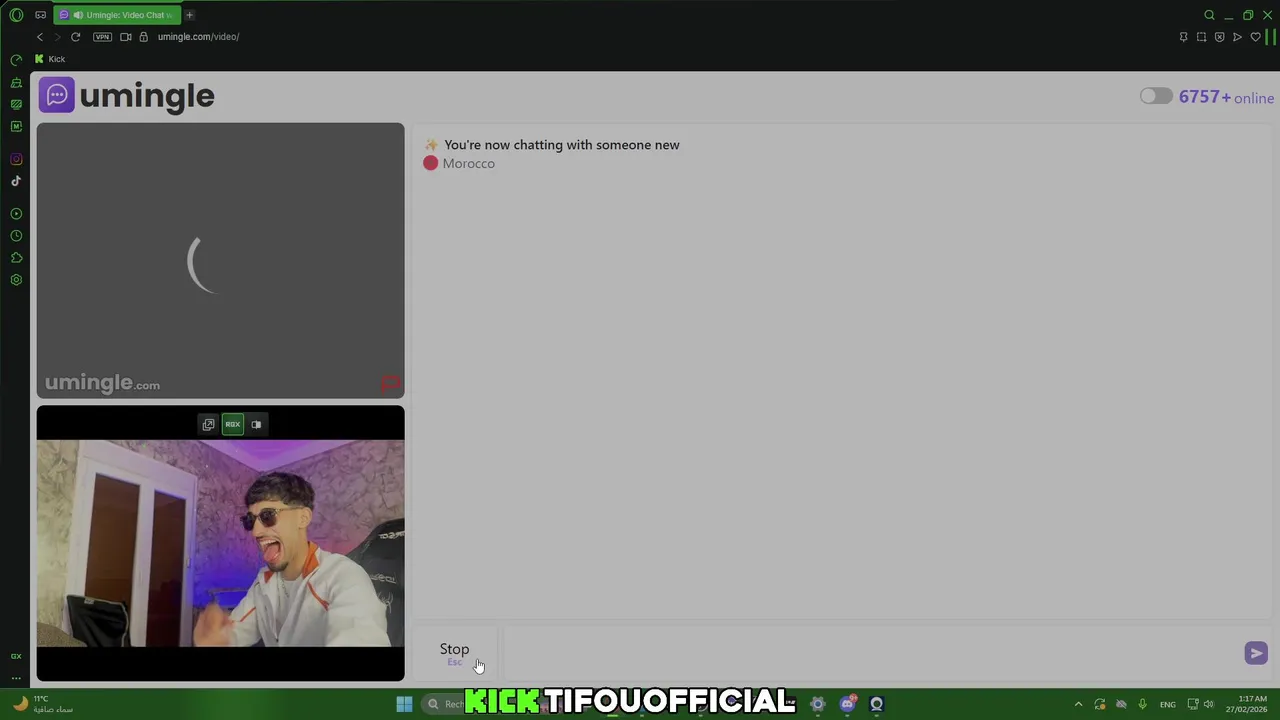Open the GX Corner gamepad icon
Viewport: 1280px width, 720px height.
tap(40, 15)
